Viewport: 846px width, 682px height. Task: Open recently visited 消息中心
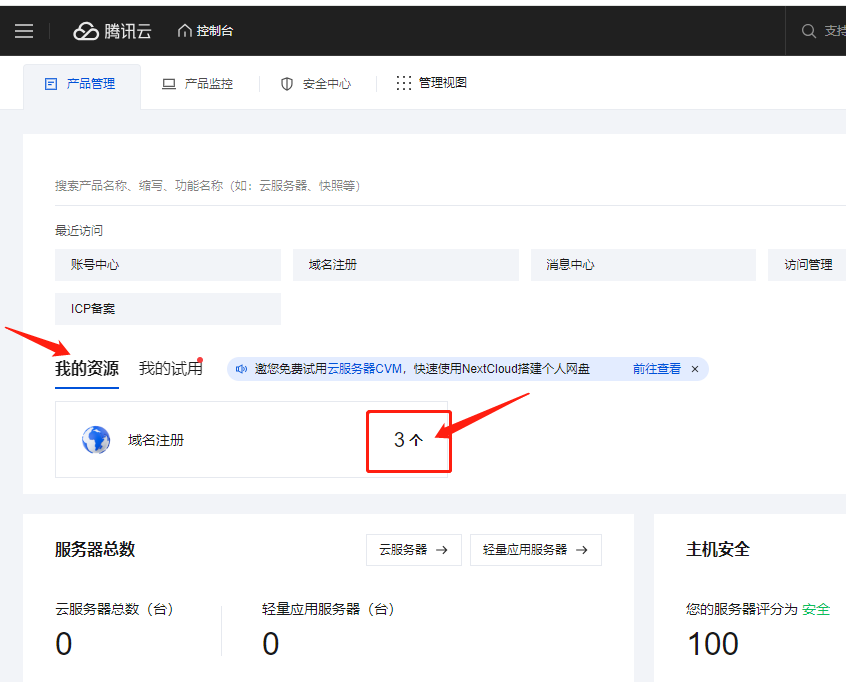point(642,265)
